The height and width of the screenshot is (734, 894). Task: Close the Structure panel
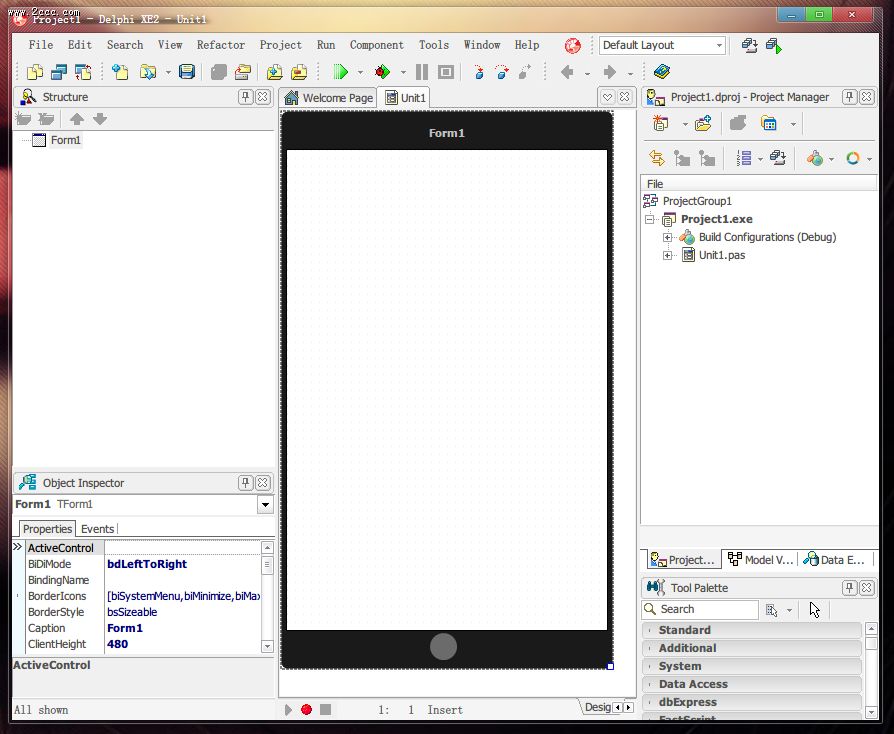tap(263, 97)
